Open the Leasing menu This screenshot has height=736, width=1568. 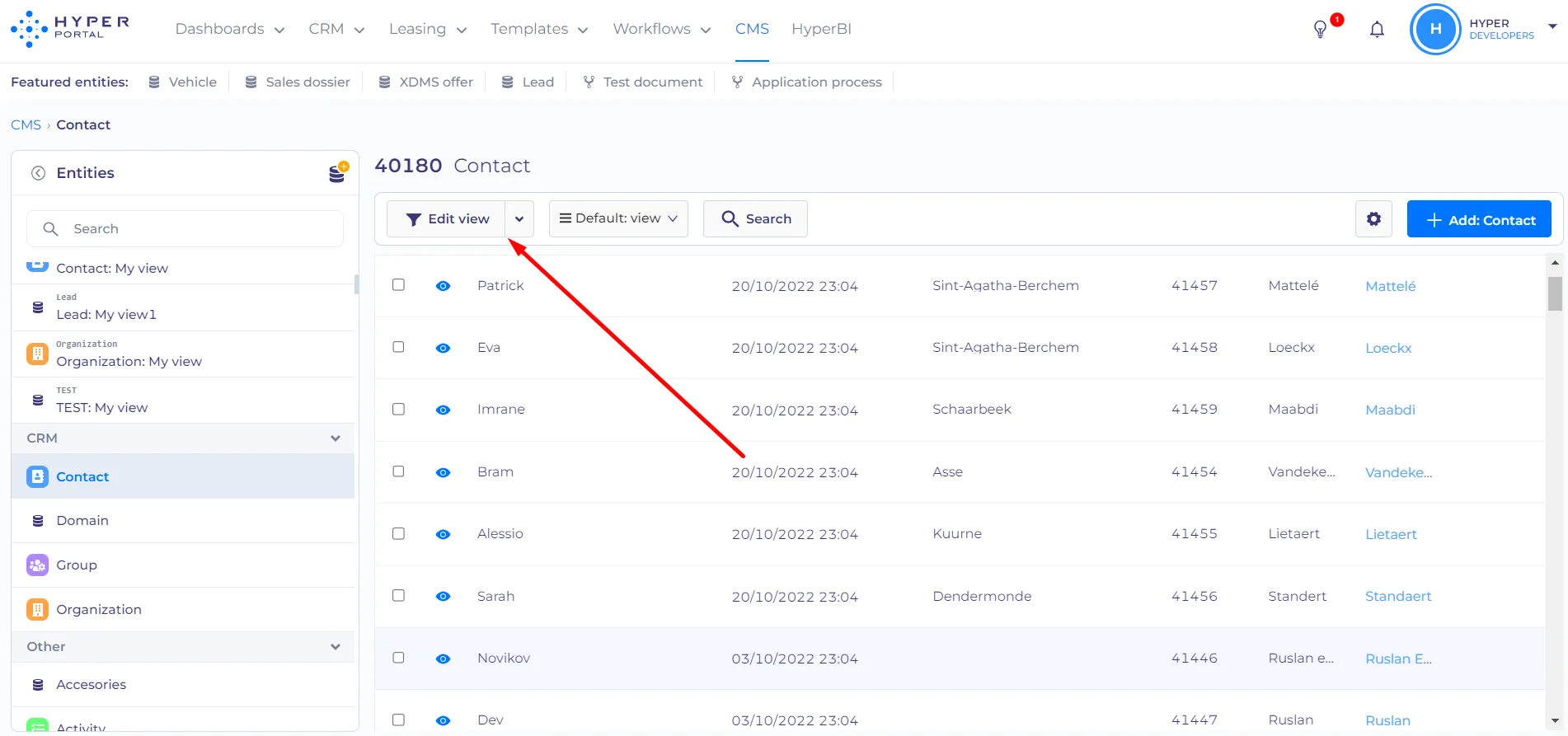point(428,29)
